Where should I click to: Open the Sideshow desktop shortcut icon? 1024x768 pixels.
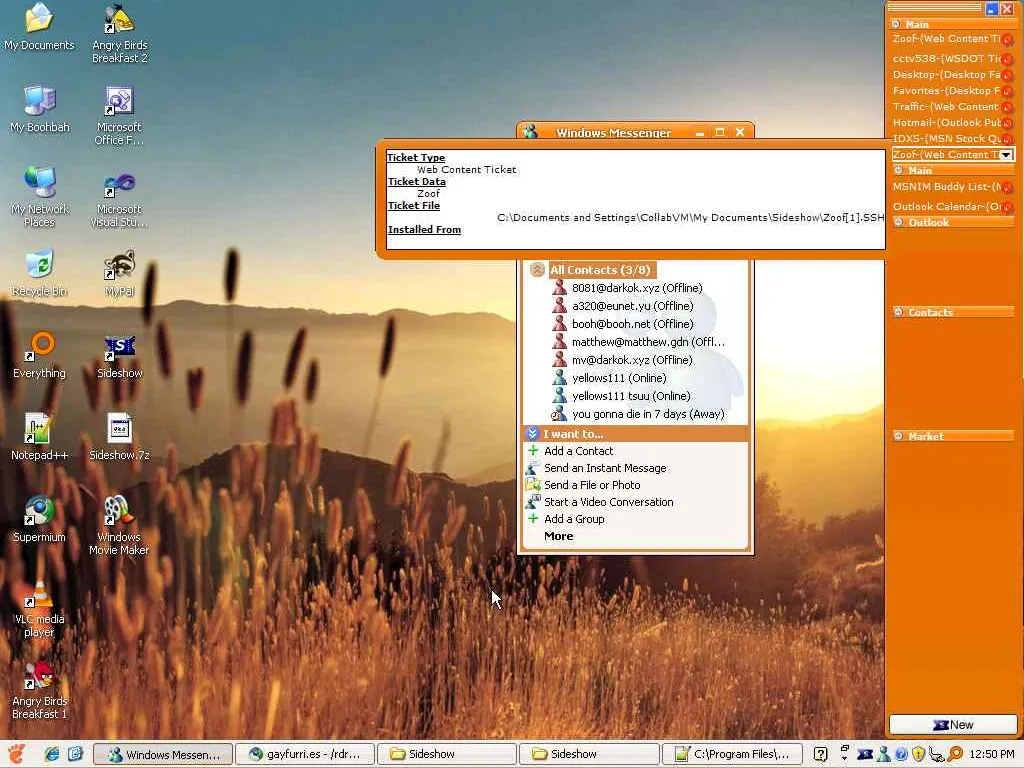(120, 357)
